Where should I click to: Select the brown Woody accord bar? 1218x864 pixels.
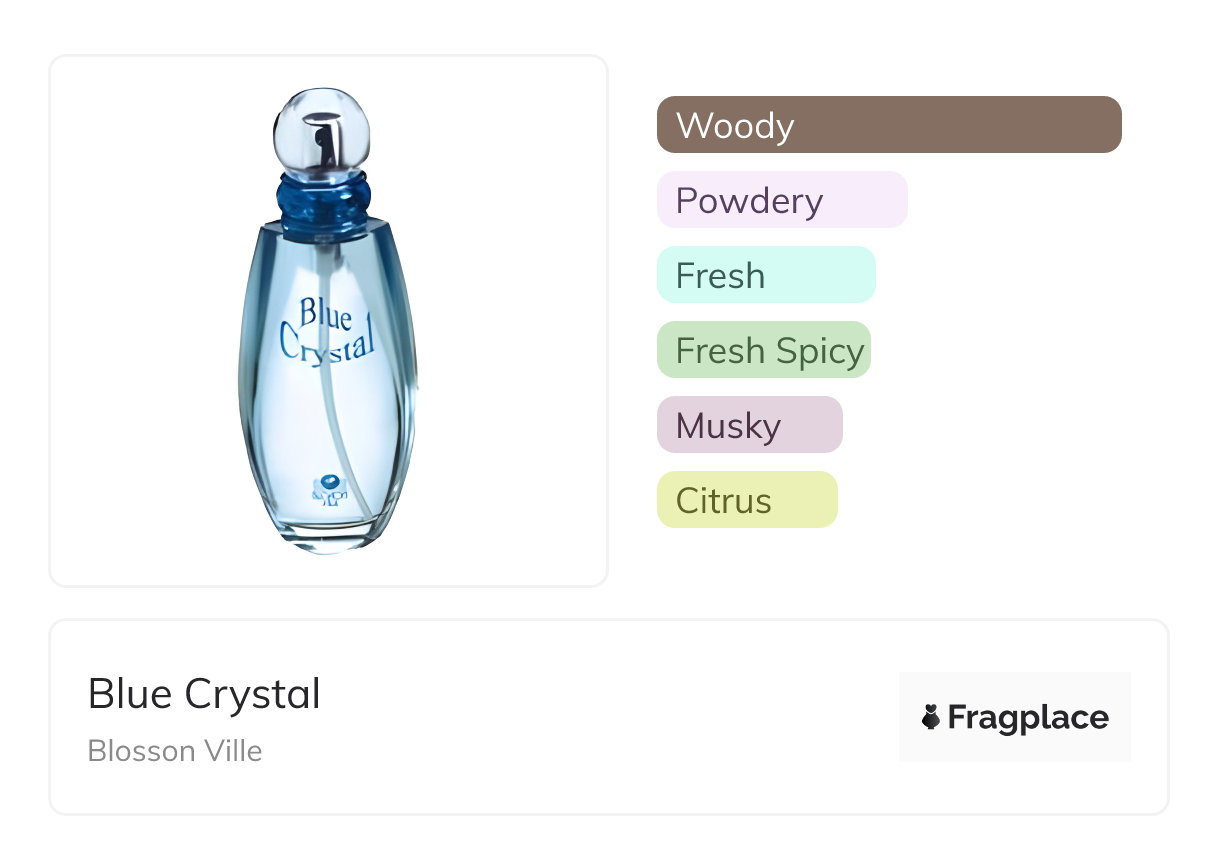point(888,125)
